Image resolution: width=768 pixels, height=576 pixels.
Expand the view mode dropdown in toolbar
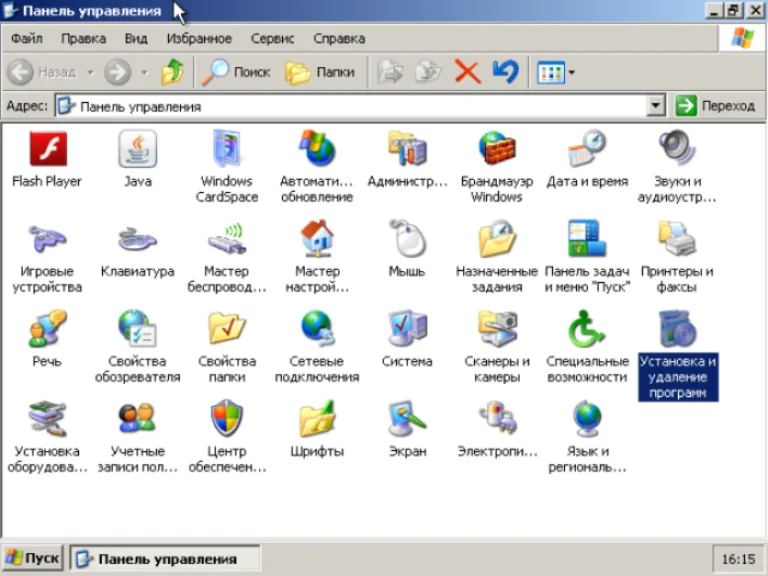tap(571, 73)
